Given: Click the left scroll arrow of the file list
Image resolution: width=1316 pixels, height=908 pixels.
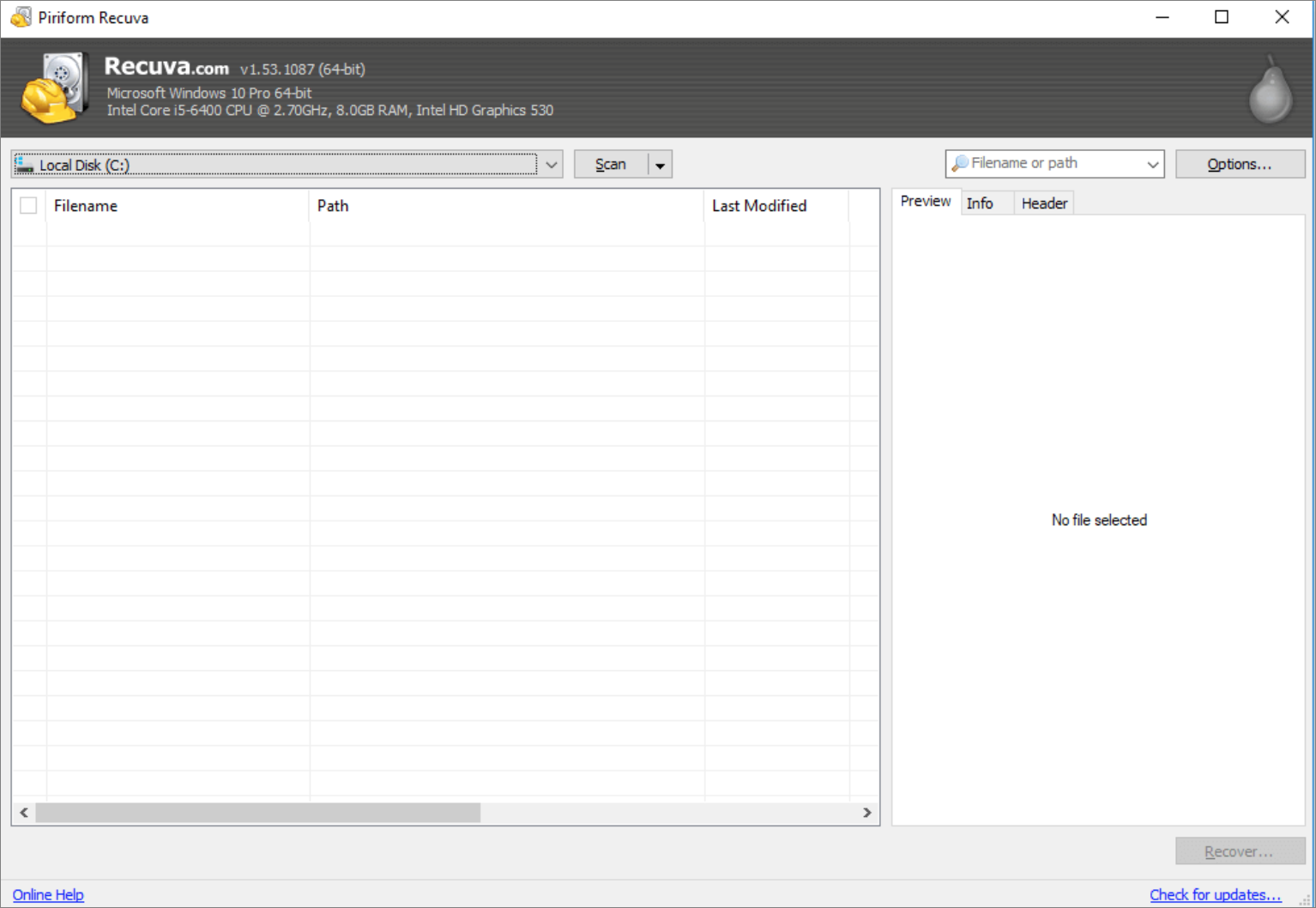Looking at the screenshot, I should tap(23, 813).
